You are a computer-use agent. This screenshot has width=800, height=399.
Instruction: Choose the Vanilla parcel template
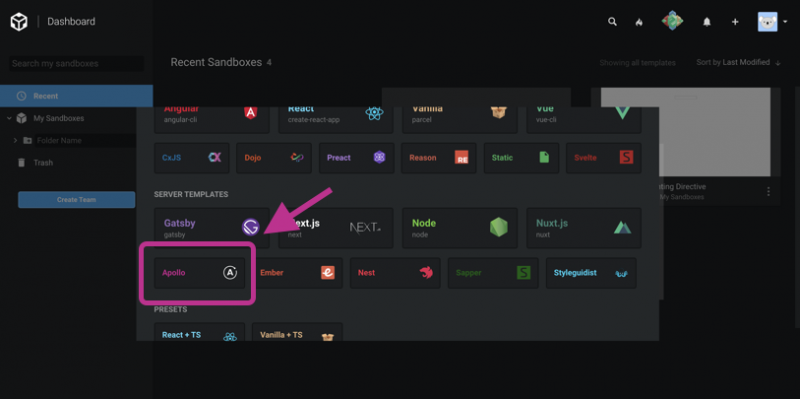(460, 120)
